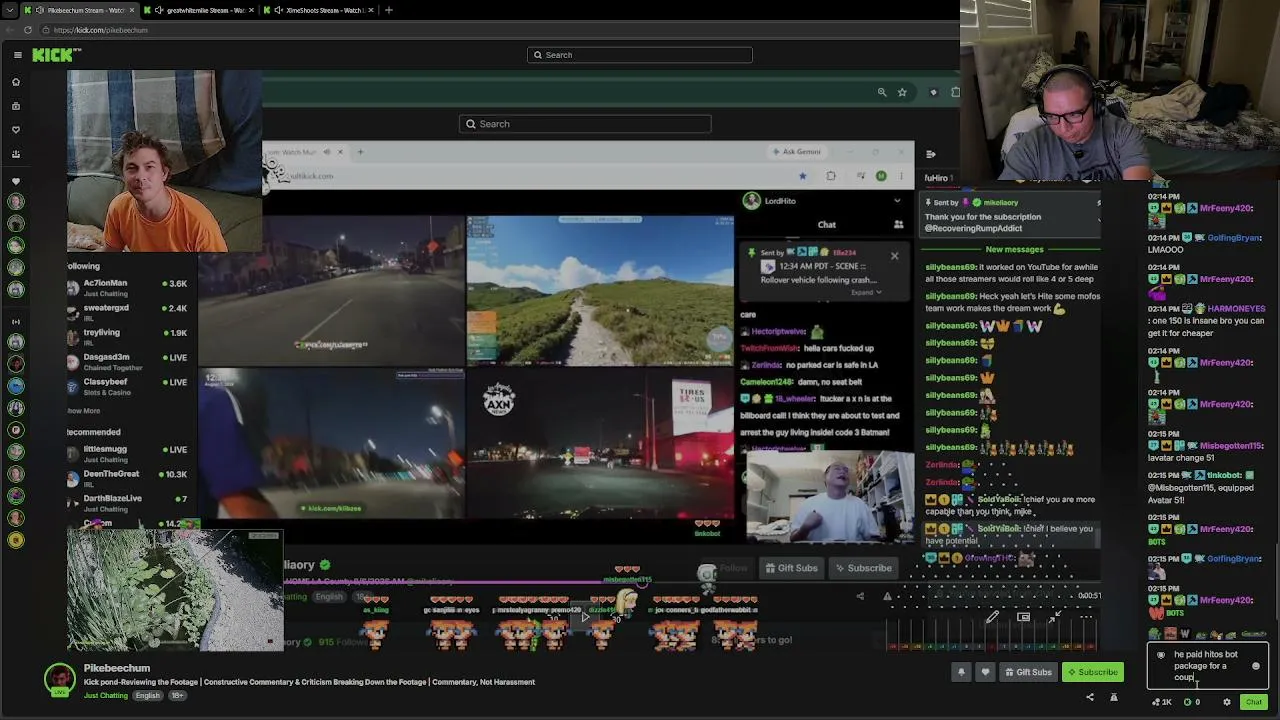
Task: Click the magnifier icon in inner toolbar
Action: pyautogui.click(x=882, y=92)
